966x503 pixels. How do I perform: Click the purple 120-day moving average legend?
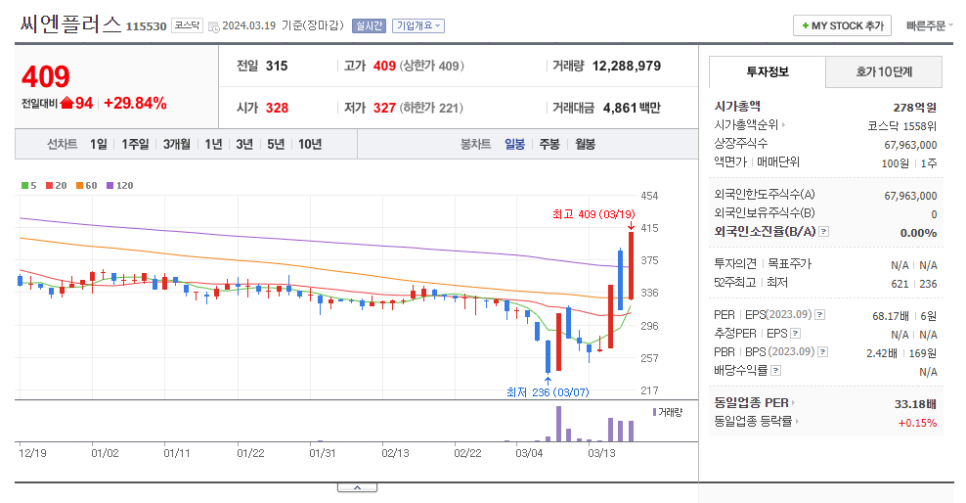(x=120, y=186)
